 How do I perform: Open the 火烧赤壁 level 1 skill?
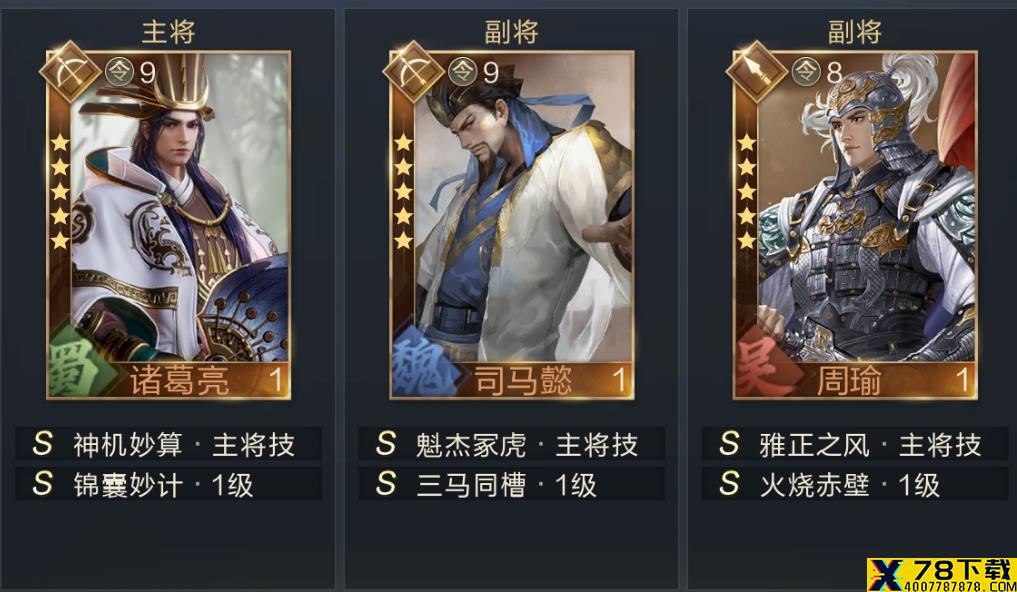point(855,484)
